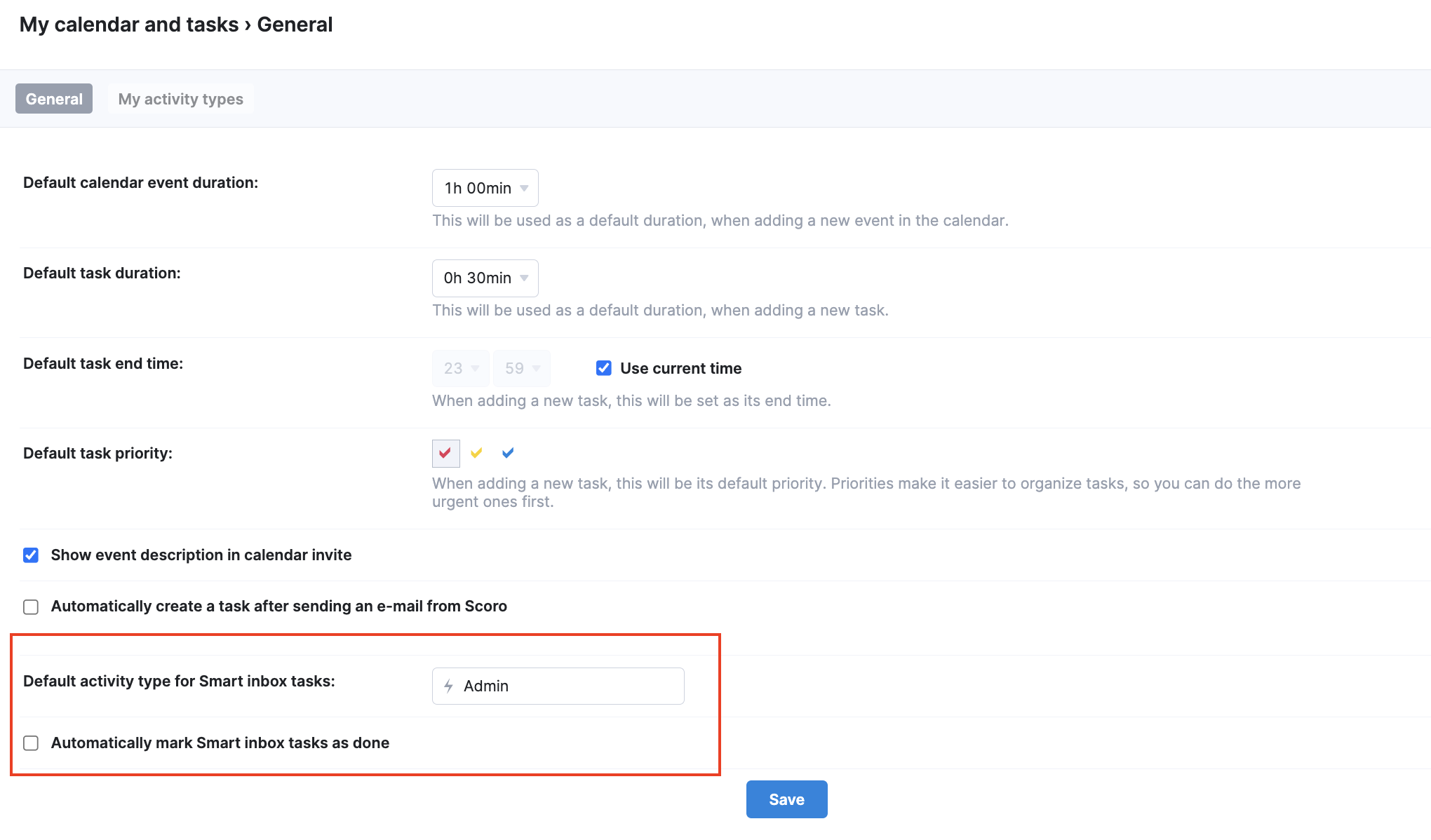This screenshot has height=840, width=1431.
Task: Enable automatically mark Smart inbox tasks done
Action: (31, 743)
